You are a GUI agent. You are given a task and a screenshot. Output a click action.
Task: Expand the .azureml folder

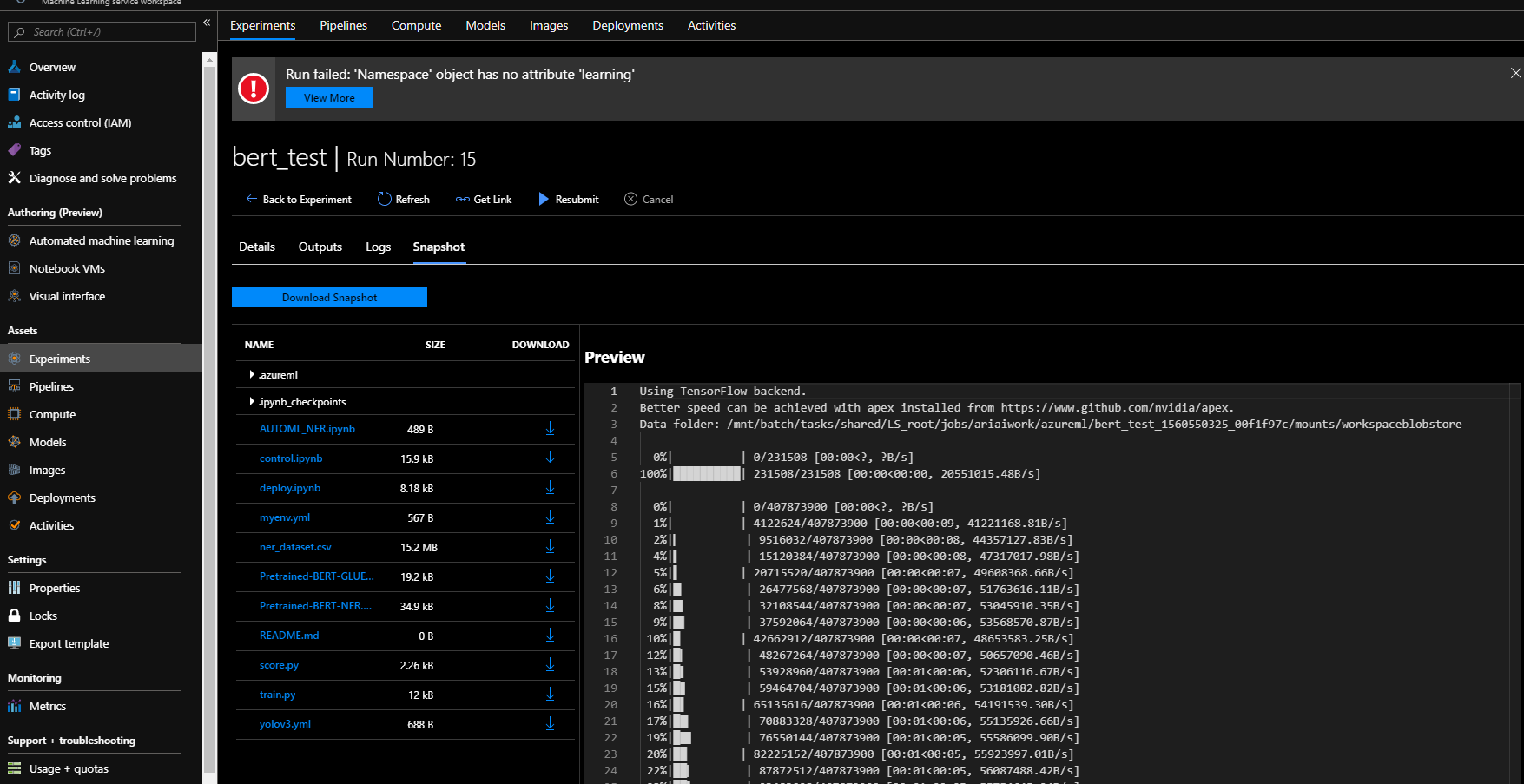[x=252, y=374]
